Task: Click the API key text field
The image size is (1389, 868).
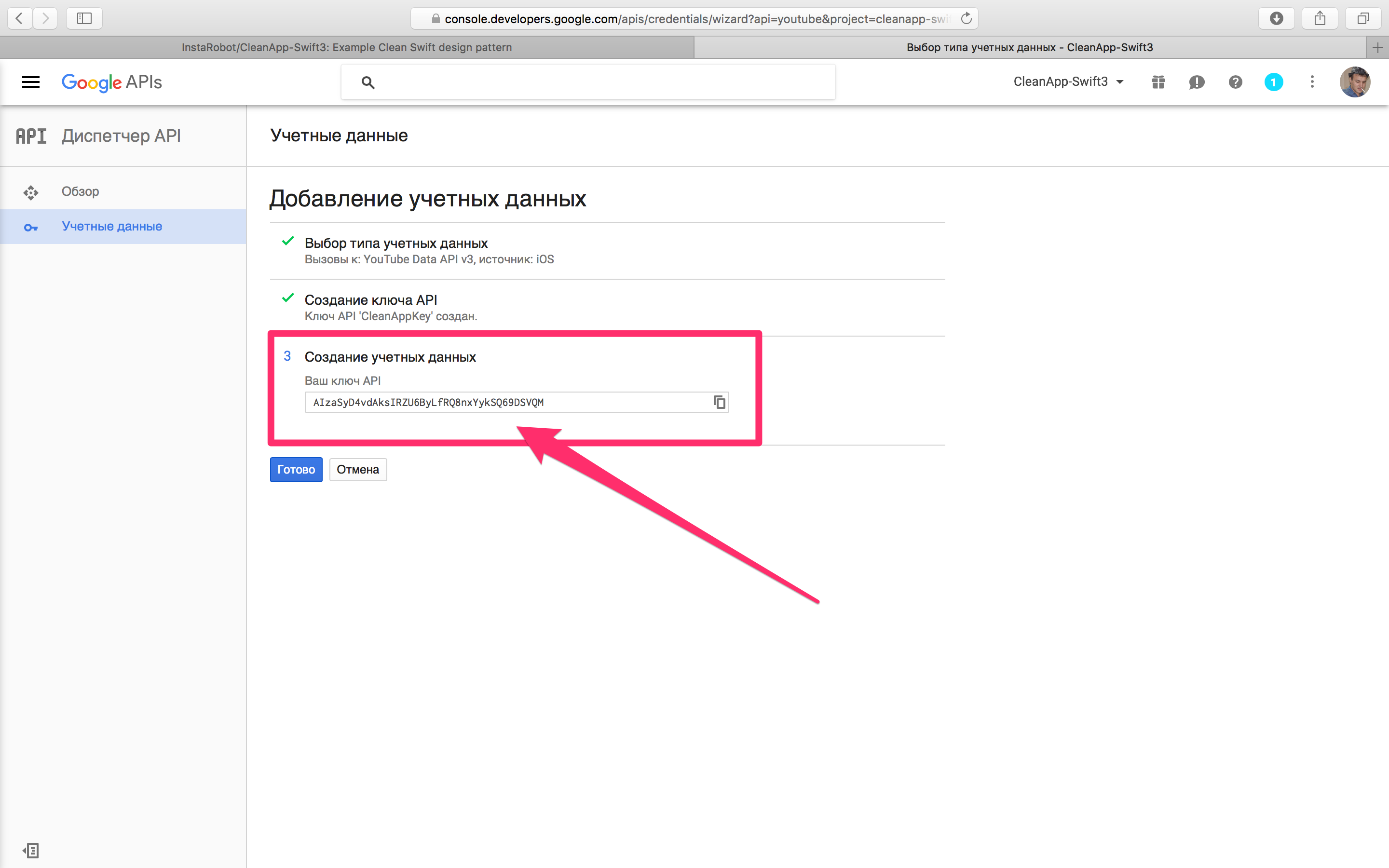Action: tap(505, 403)
